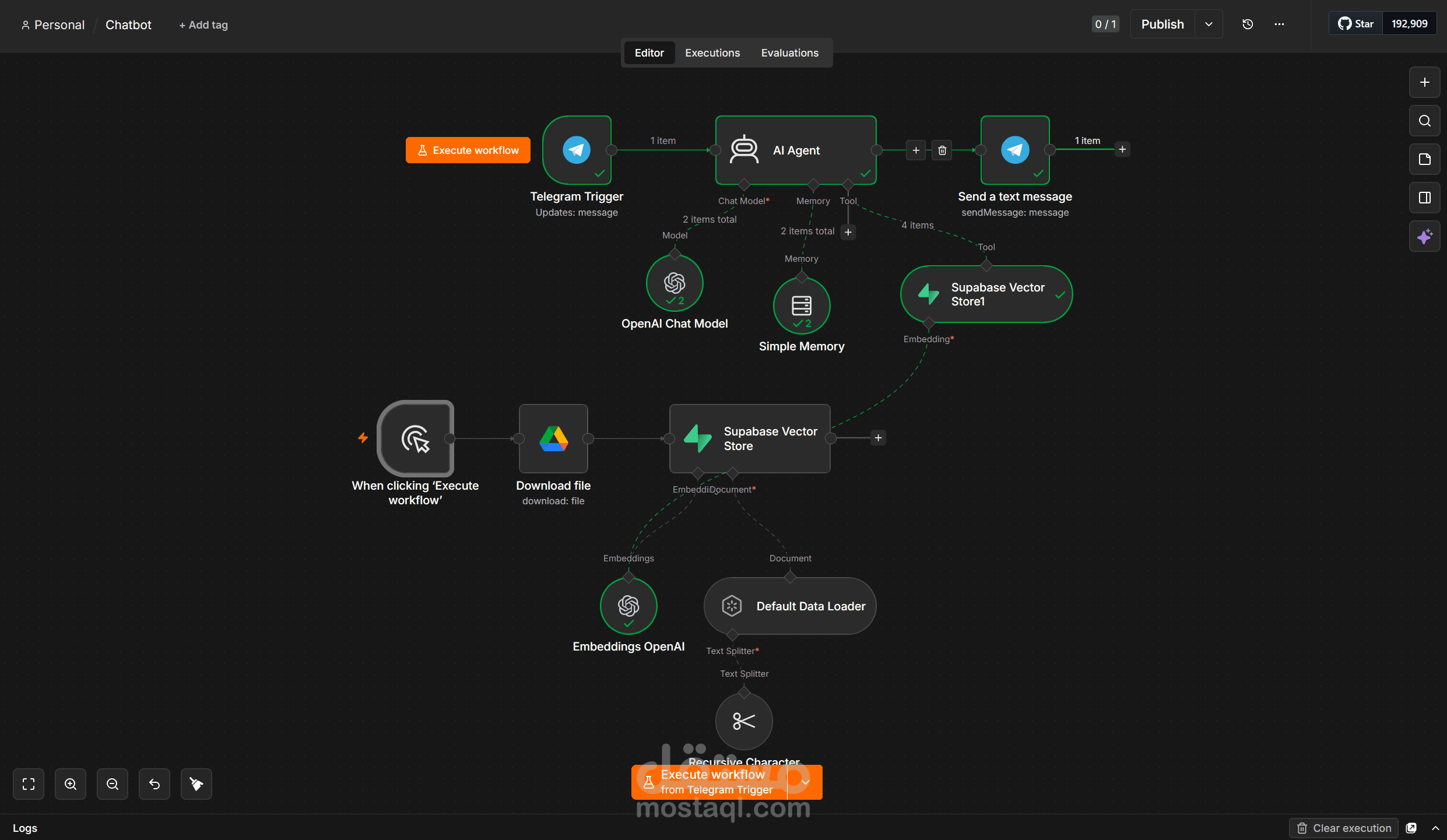Select the Chatbot workflow name

(128, 25)
